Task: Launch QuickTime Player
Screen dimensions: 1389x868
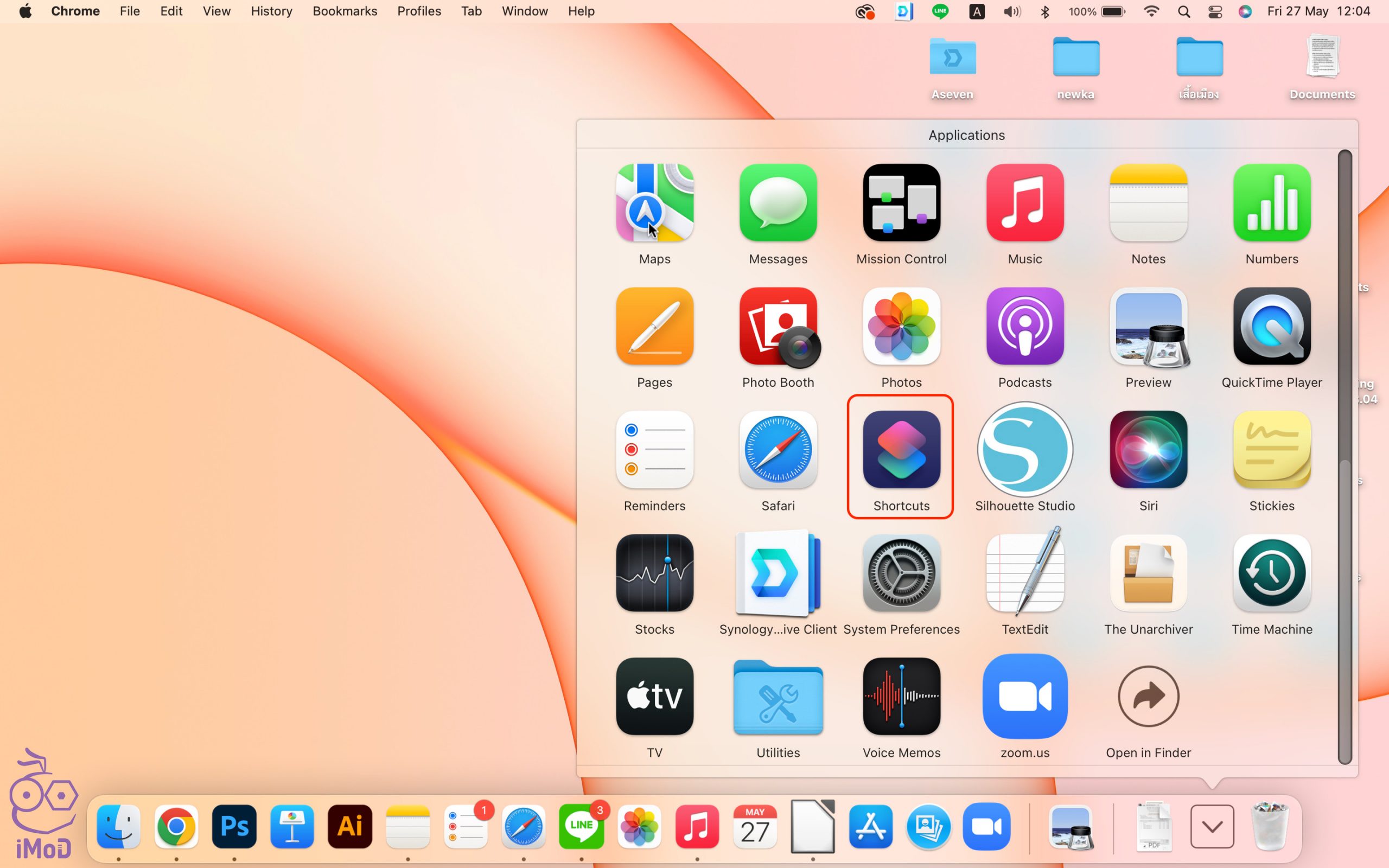Action: point(1271,327)
